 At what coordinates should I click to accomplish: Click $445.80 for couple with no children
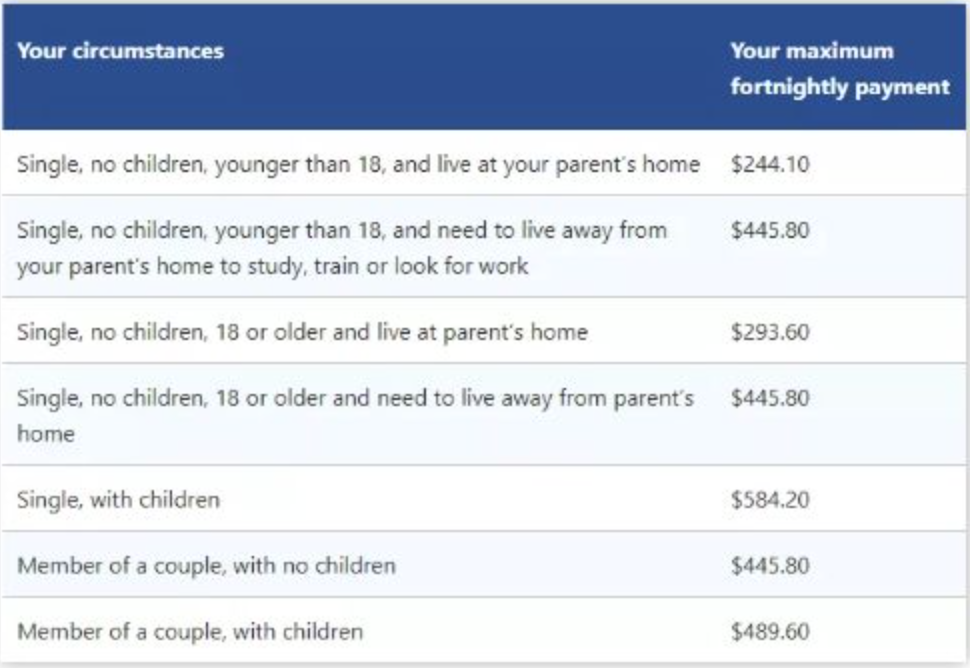tap(769, 566)
